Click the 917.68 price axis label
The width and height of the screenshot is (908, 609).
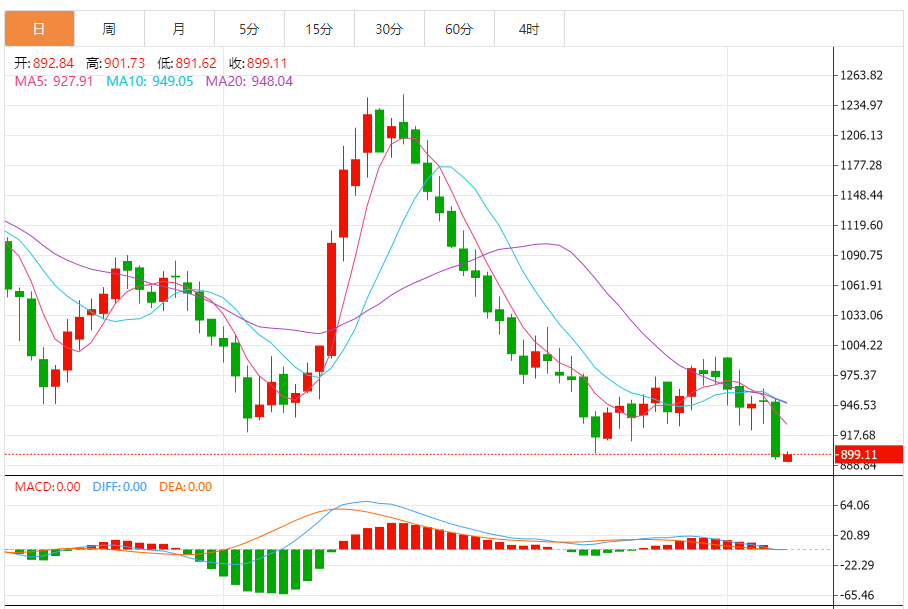coord(858,435)
